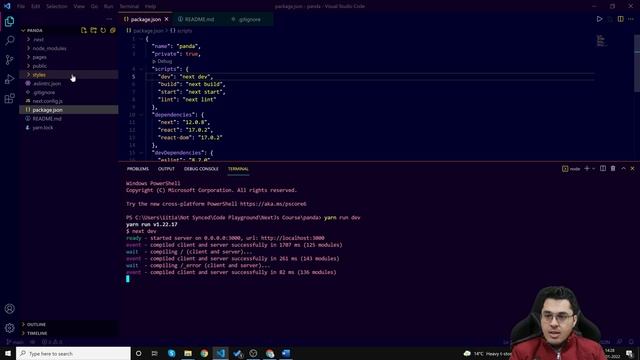The height and width of the screenshot is (360, 640).
Task: Create a new terminal with plus icon
Action: [587, 168]
